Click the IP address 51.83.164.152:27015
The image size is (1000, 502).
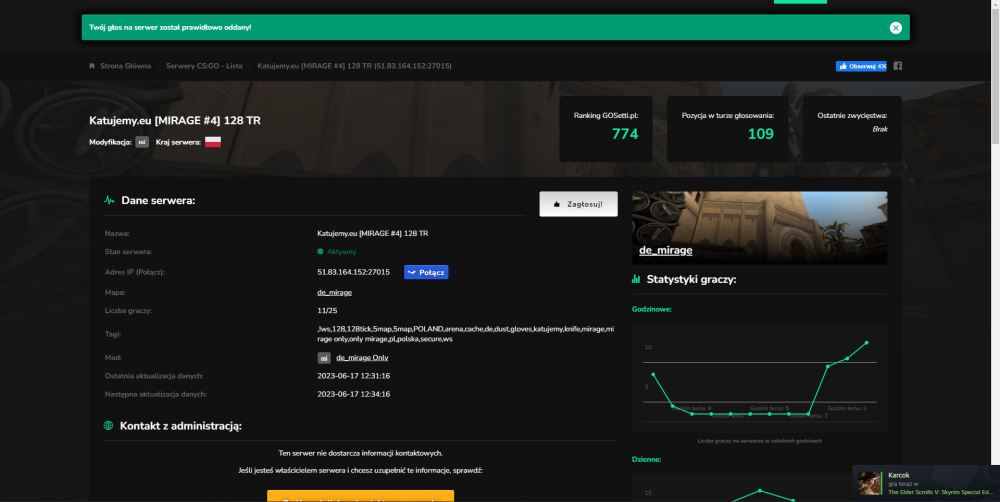tap(353, 272)
